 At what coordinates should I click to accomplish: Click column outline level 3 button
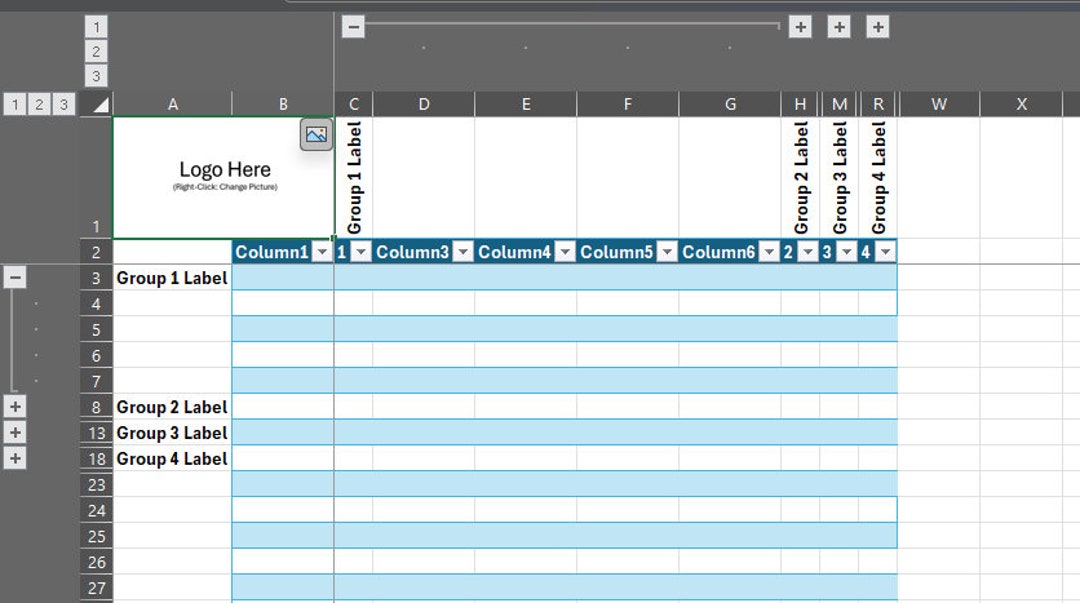(x=96, y=75)
